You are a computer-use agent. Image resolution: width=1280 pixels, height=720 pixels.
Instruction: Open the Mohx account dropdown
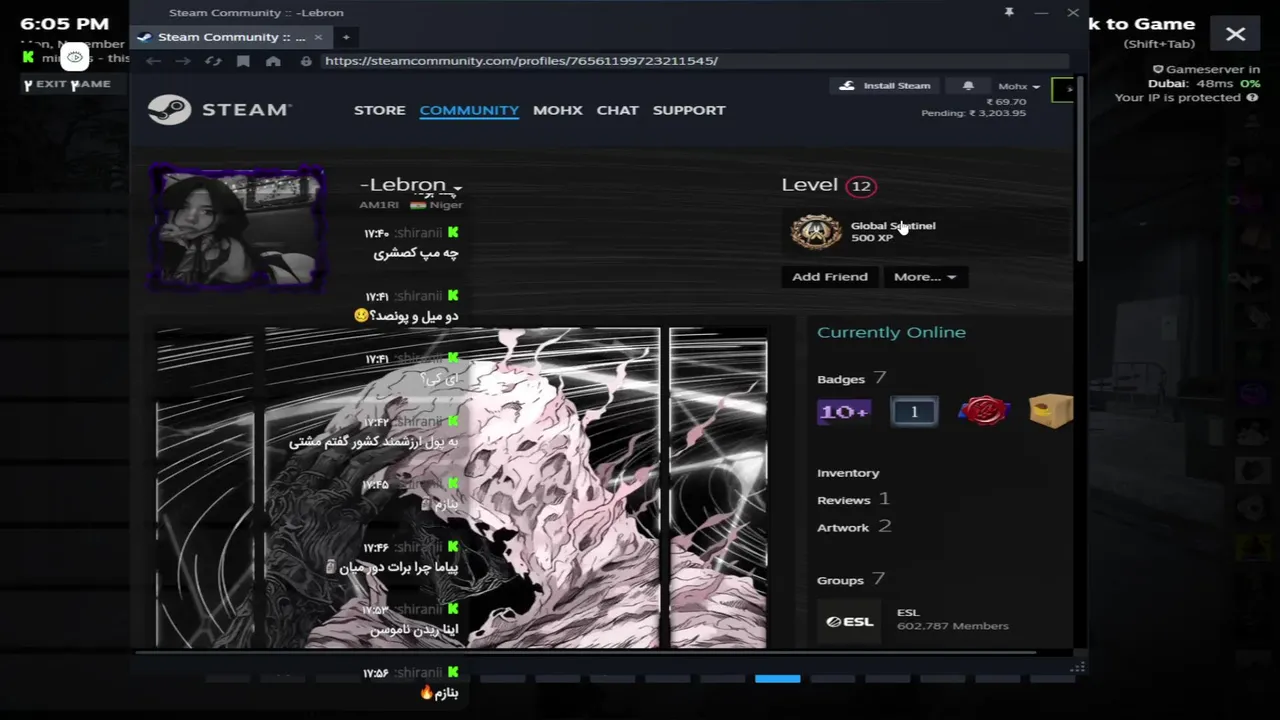1018,86
